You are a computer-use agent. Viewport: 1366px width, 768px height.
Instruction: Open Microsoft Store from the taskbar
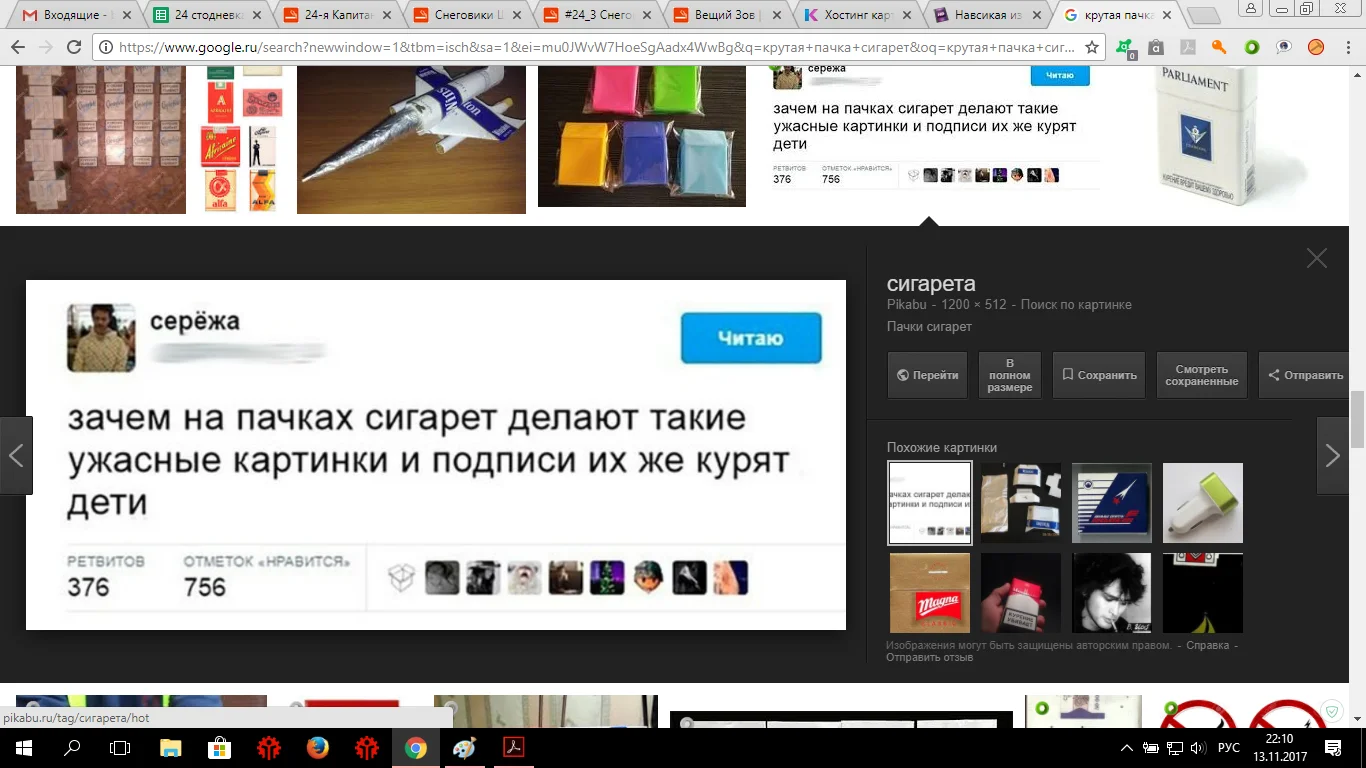tap(219, 747)
